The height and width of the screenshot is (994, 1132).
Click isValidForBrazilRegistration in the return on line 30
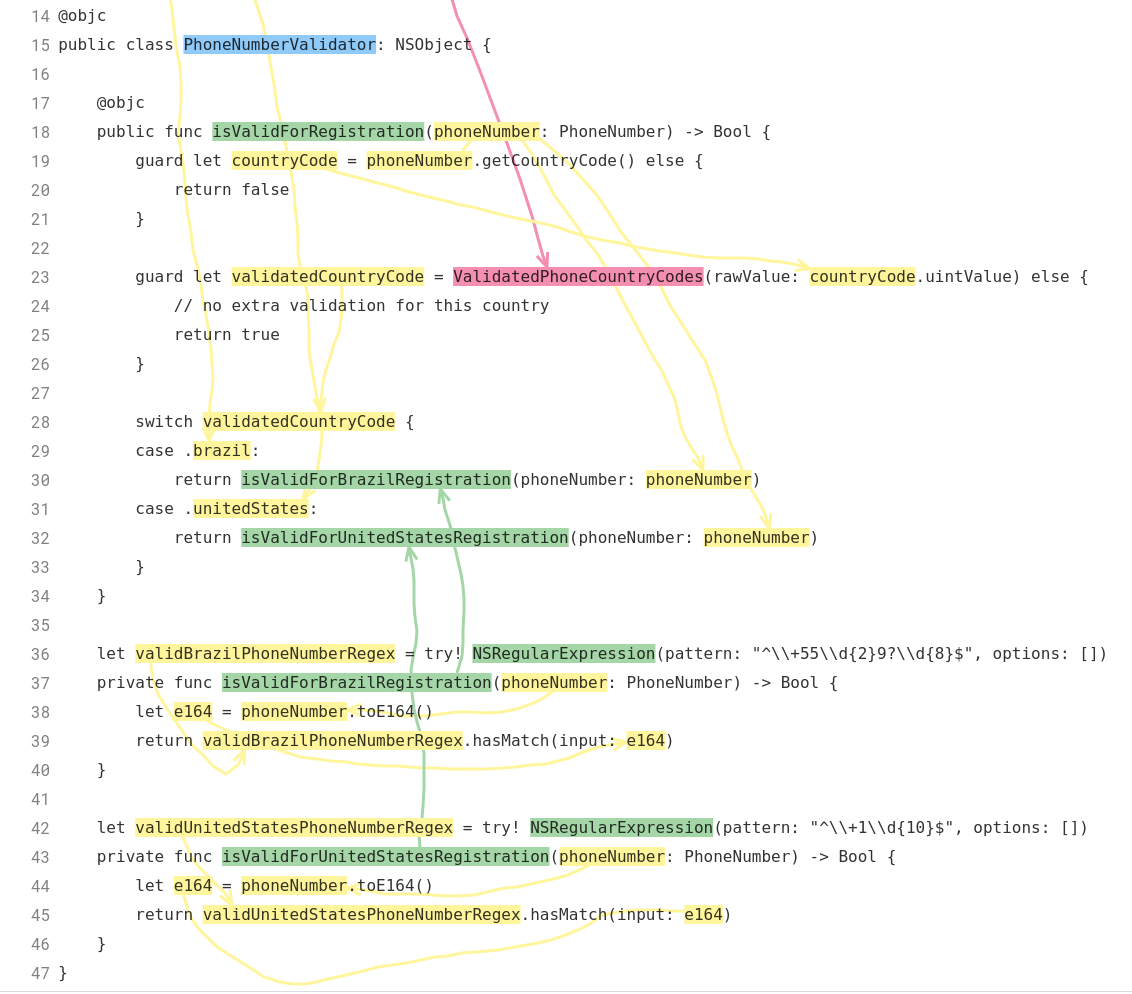coord(376,479)
